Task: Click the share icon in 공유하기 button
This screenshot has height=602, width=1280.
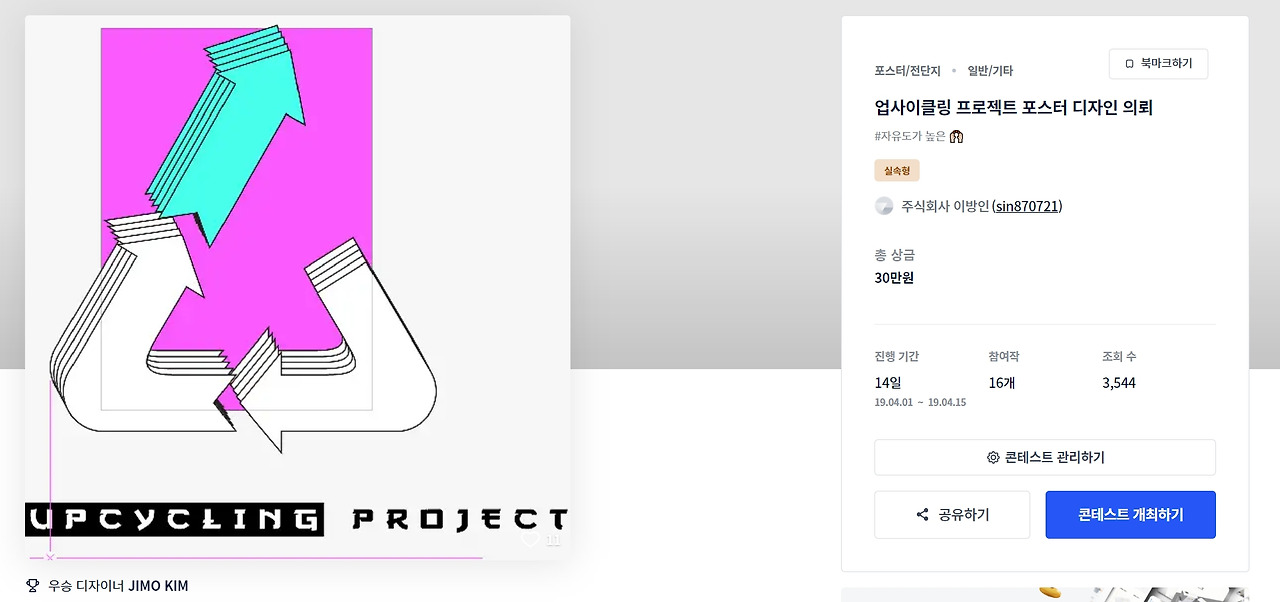Action: [x=922, y=515]
